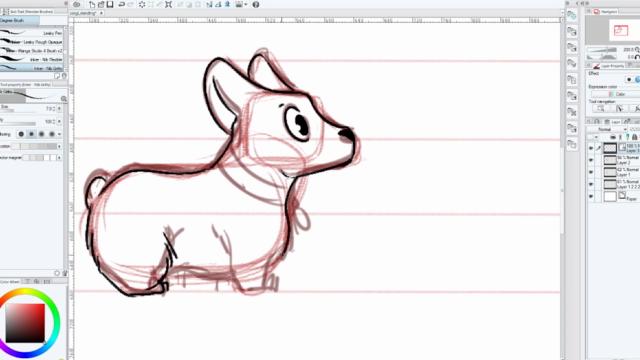
Task: Click the Degree Brush group tab
Action: [19, 20]
